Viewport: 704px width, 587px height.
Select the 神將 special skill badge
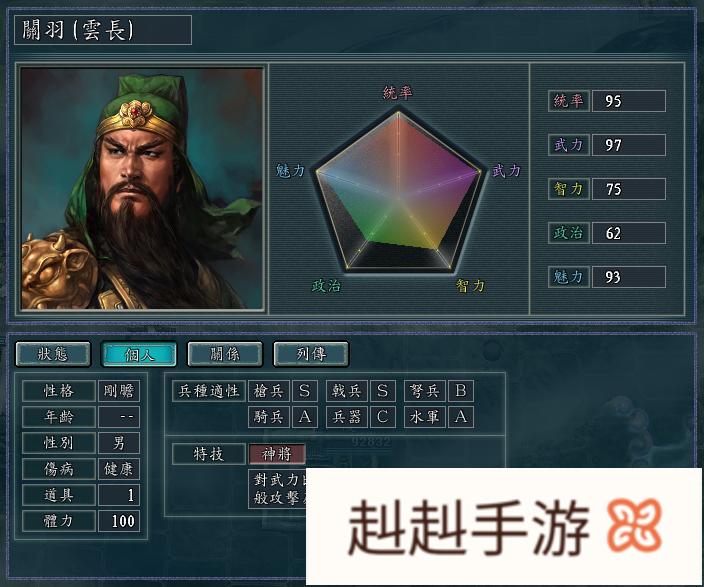point(277,454)
